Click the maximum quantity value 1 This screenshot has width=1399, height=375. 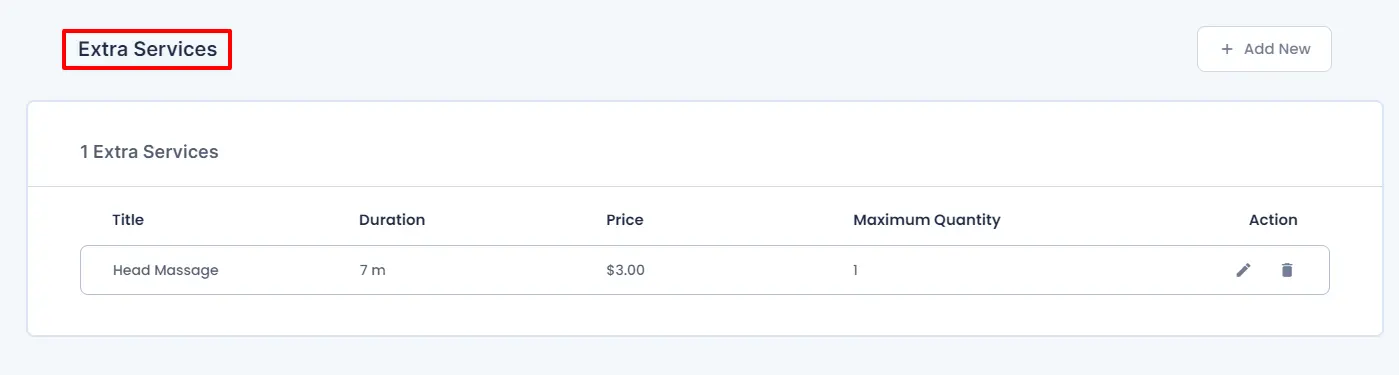click(855, 270)
